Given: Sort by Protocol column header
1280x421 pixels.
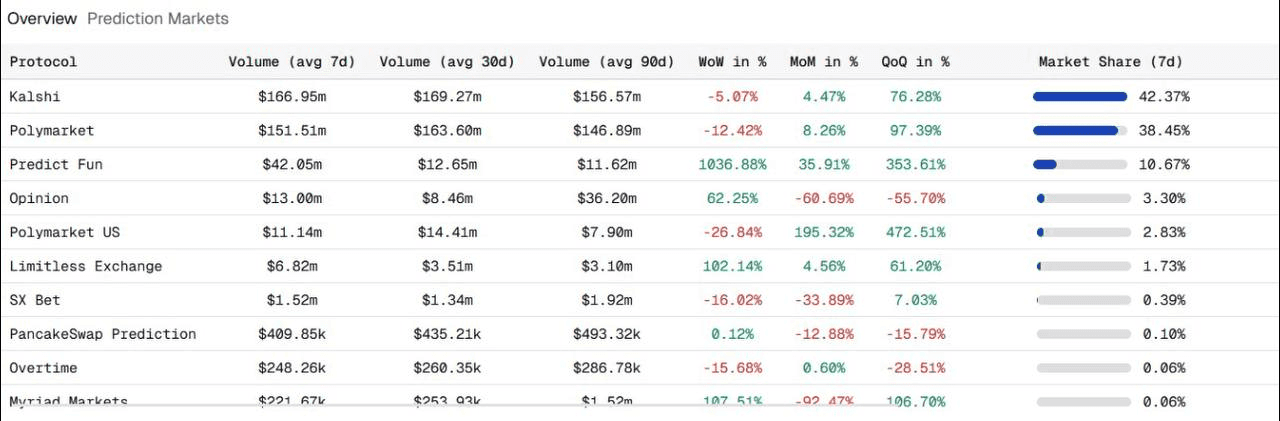Looking at the screenshot, I should click(43, 62).
